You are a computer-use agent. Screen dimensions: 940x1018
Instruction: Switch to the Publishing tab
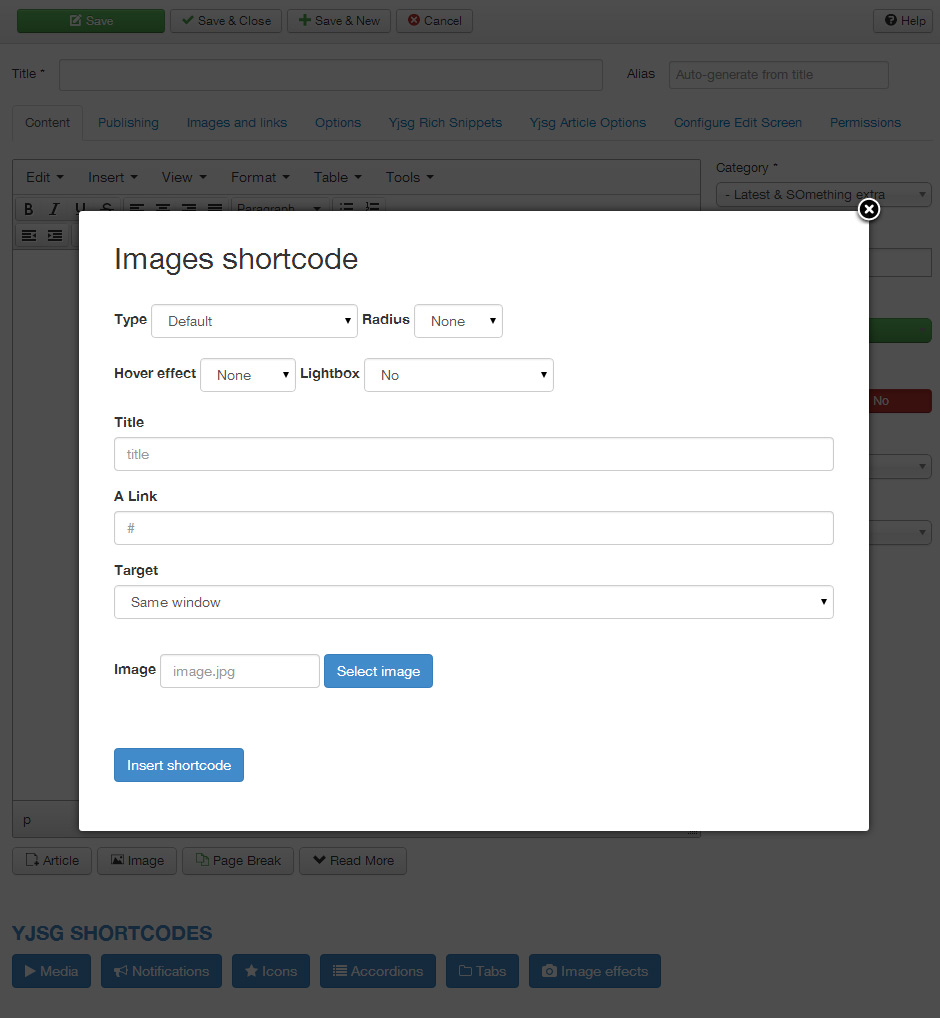[128, 123]
